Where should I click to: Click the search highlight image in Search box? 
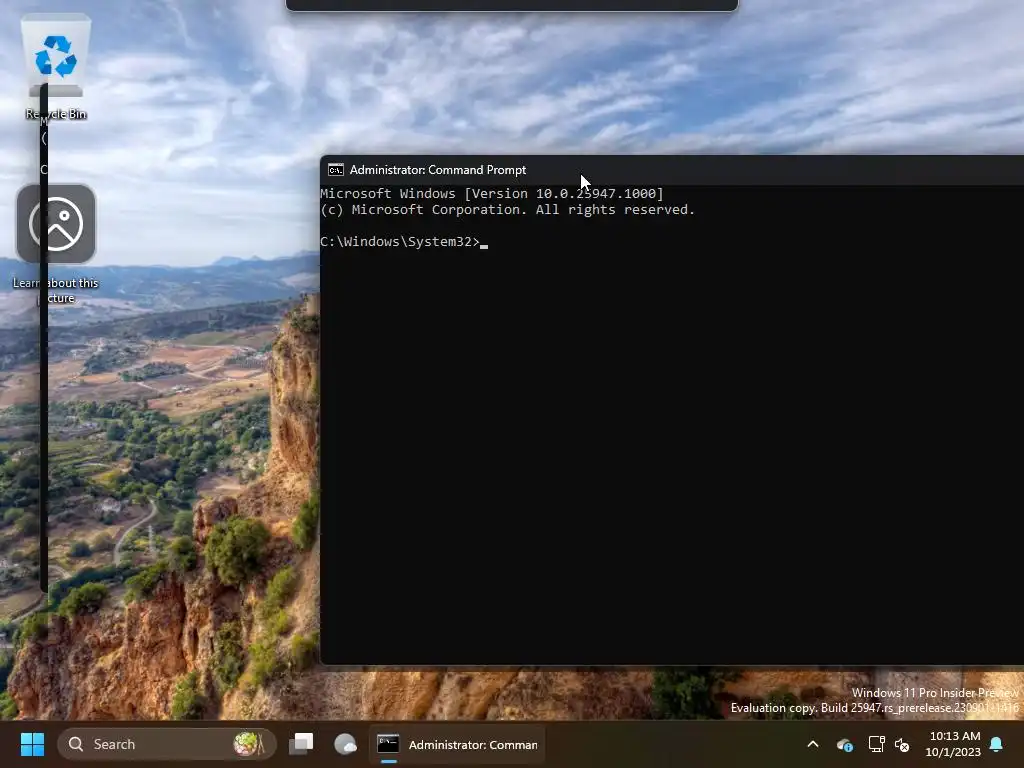(248, 744)
